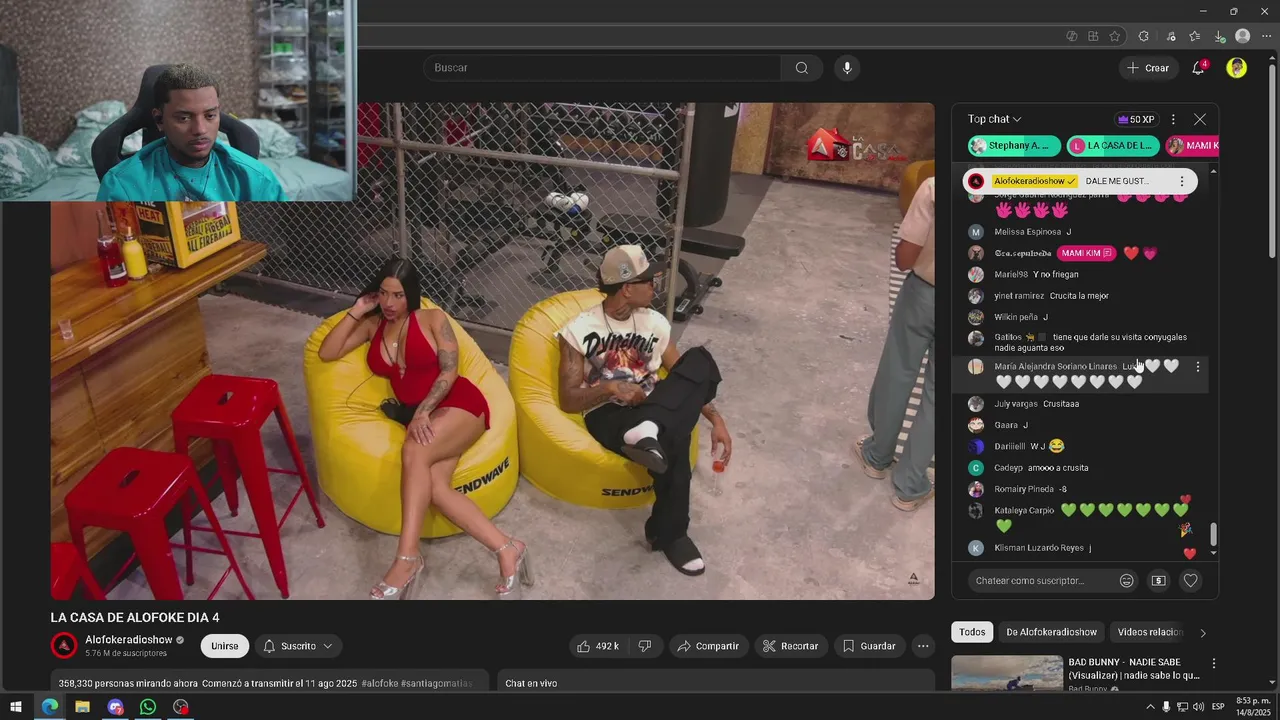Select the Todos filter chip
The height and width of the screenshot is (720, 1280).
(x=972, y=632)
